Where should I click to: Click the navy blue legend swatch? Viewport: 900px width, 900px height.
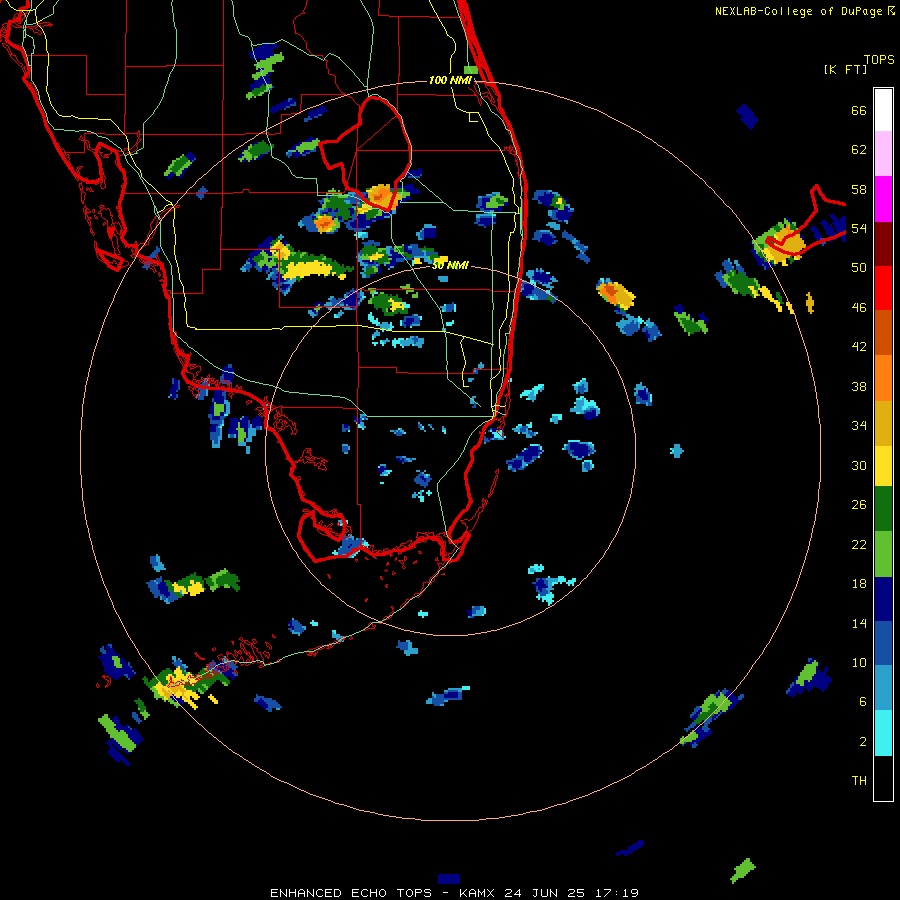[x=883, y=599]
